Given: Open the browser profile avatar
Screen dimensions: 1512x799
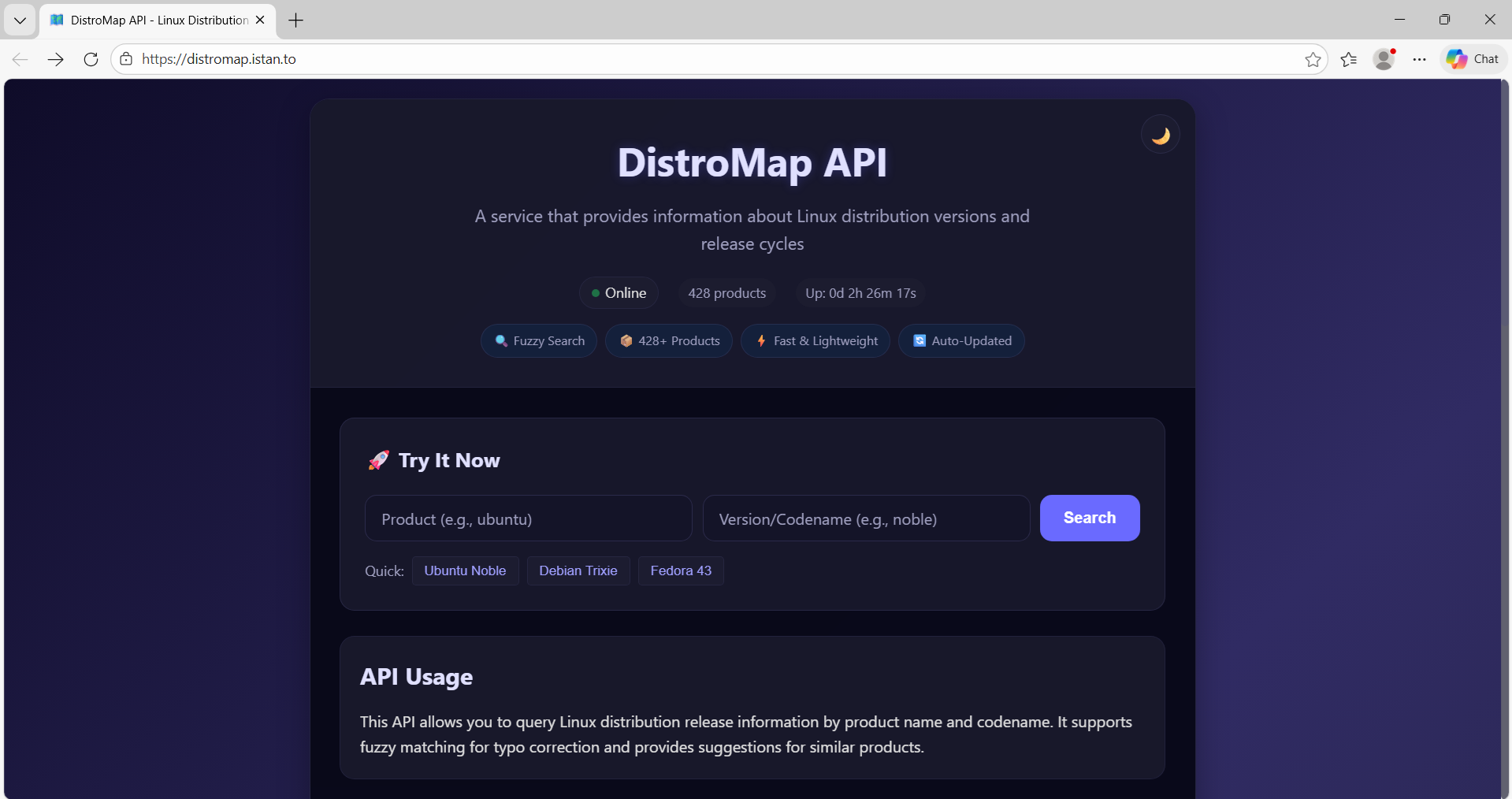Looking at the screenshot, I should [x=1384, y=59].
